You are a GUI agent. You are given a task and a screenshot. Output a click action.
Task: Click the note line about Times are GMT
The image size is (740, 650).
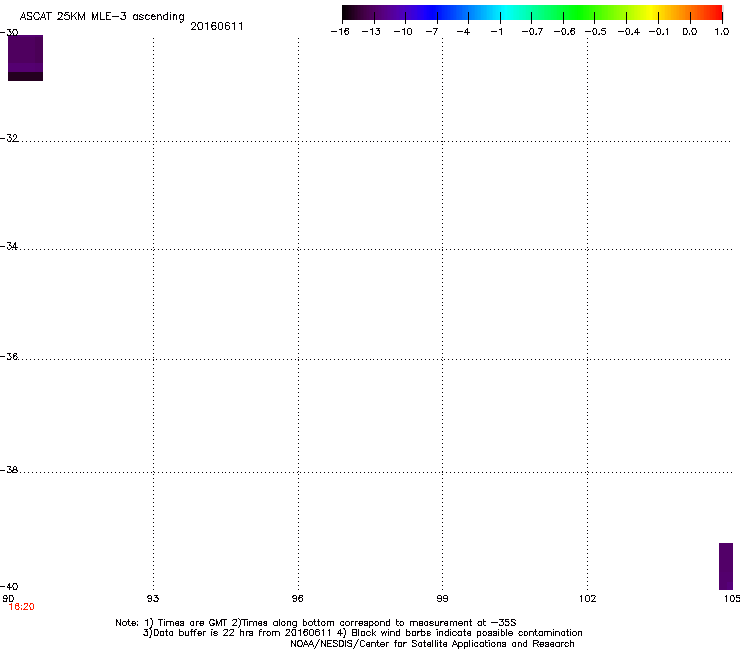click(316, 623)
